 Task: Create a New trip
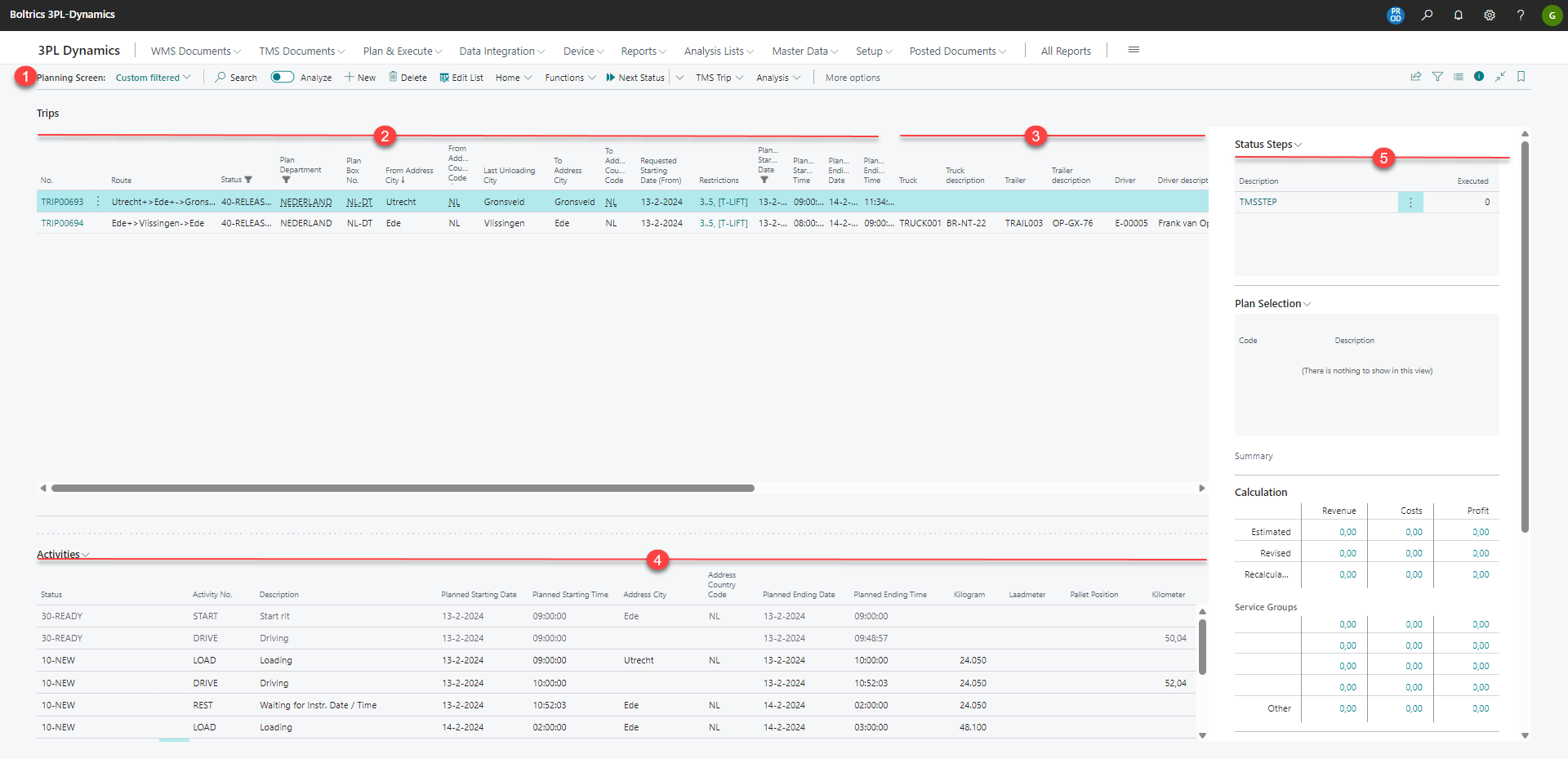click(x=360, y=78)
